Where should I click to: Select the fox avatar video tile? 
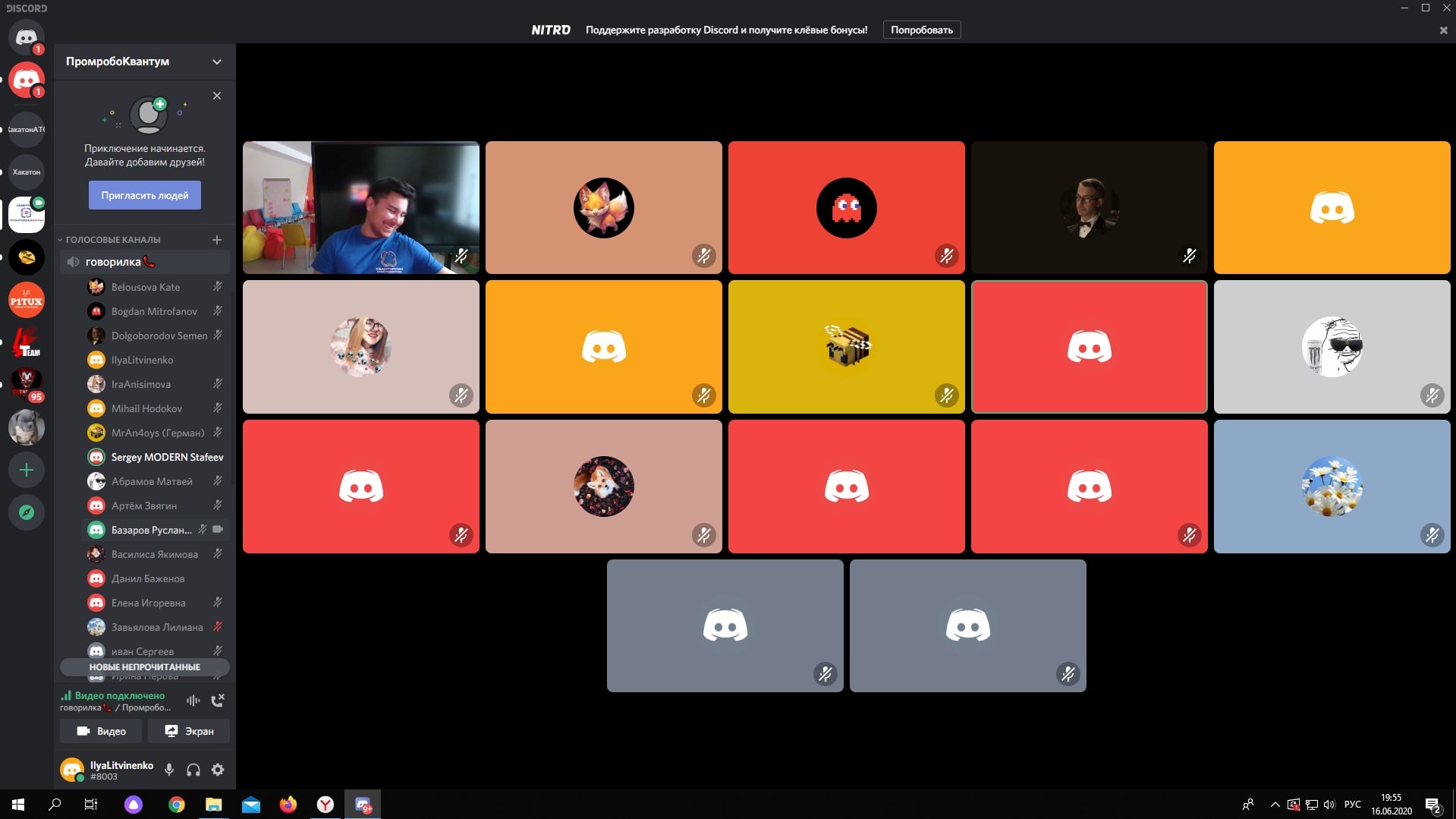[604, 207]
